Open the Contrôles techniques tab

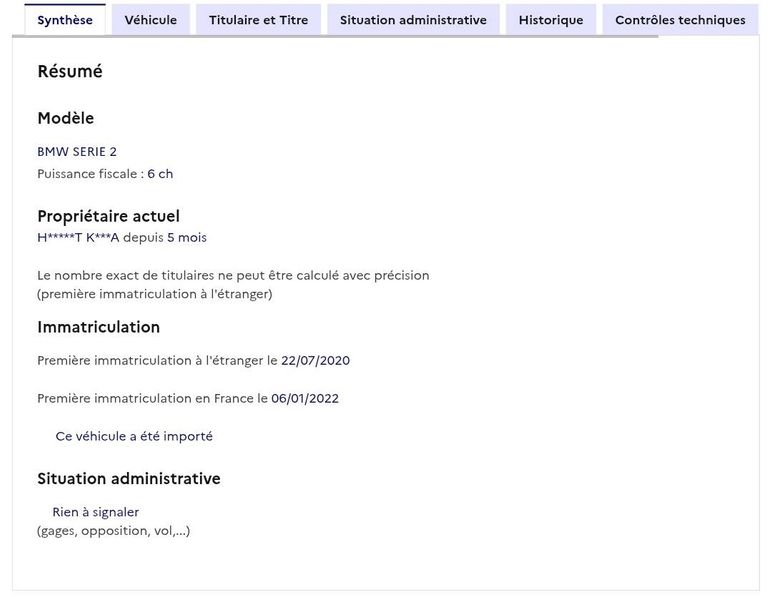pyautogui.click(x=680, y=20)
